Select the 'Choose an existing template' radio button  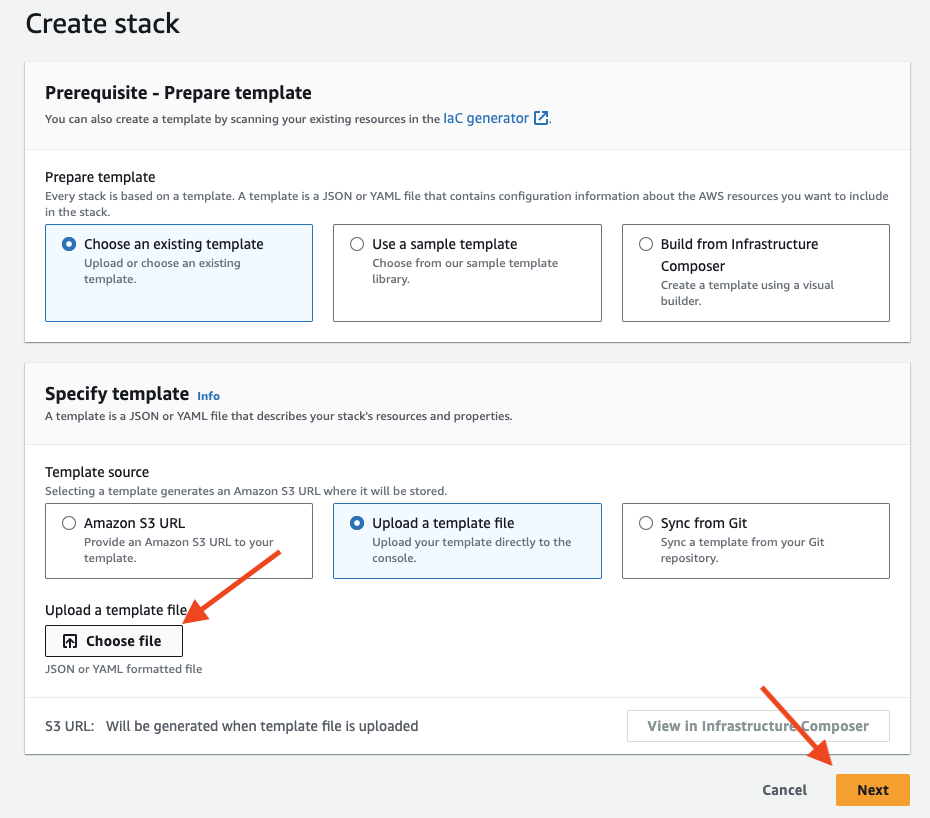coord(69,244)
